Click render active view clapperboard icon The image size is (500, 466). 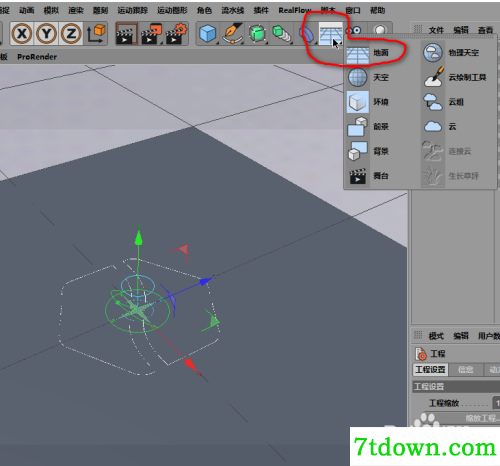point(127,33)
